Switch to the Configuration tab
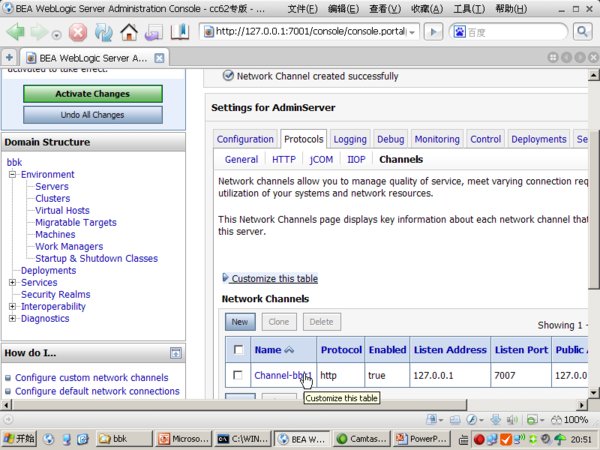 245,139
